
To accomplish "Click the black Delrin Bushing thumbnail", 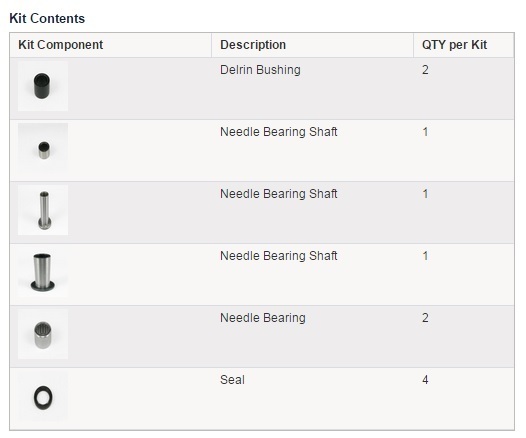I will [43, 86].
